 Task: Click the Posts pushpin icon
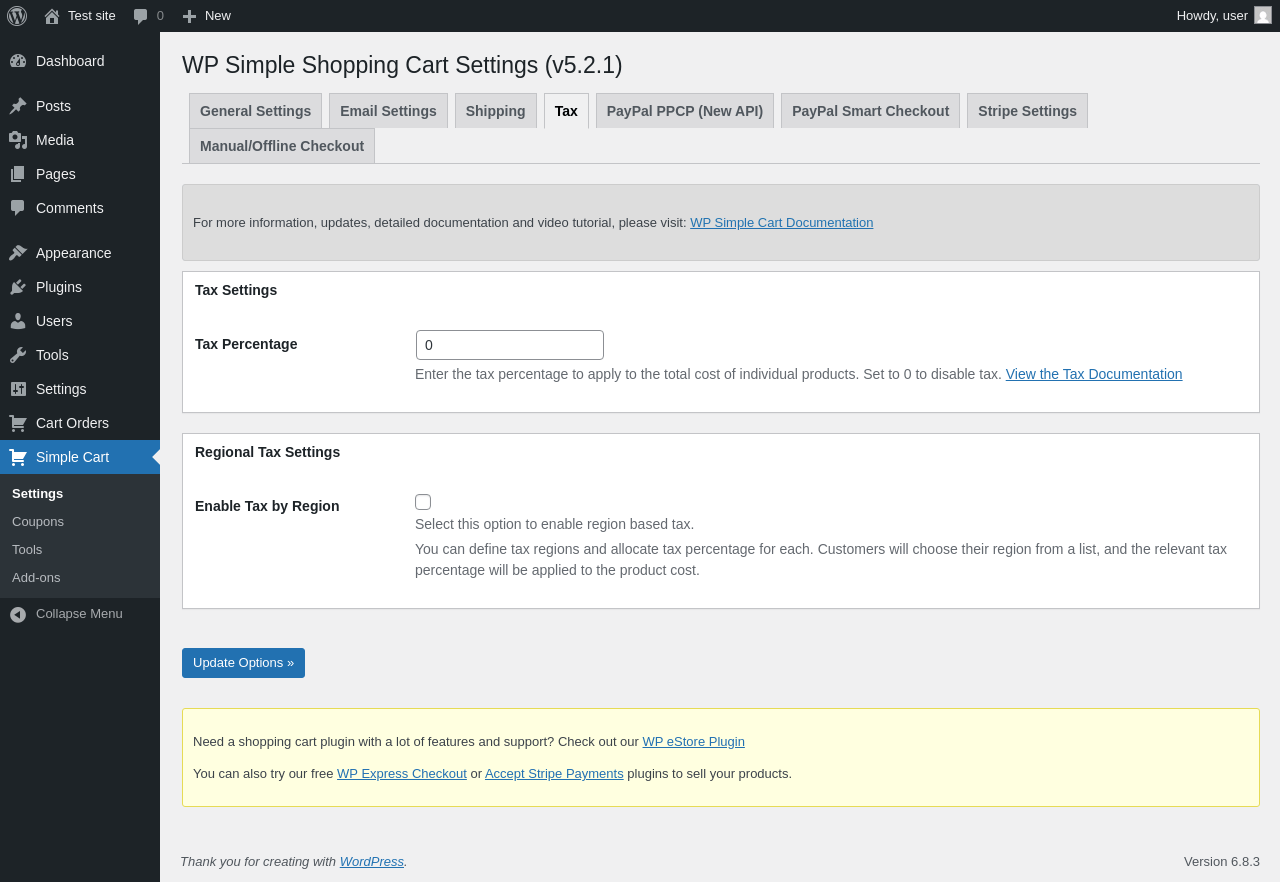18,106
